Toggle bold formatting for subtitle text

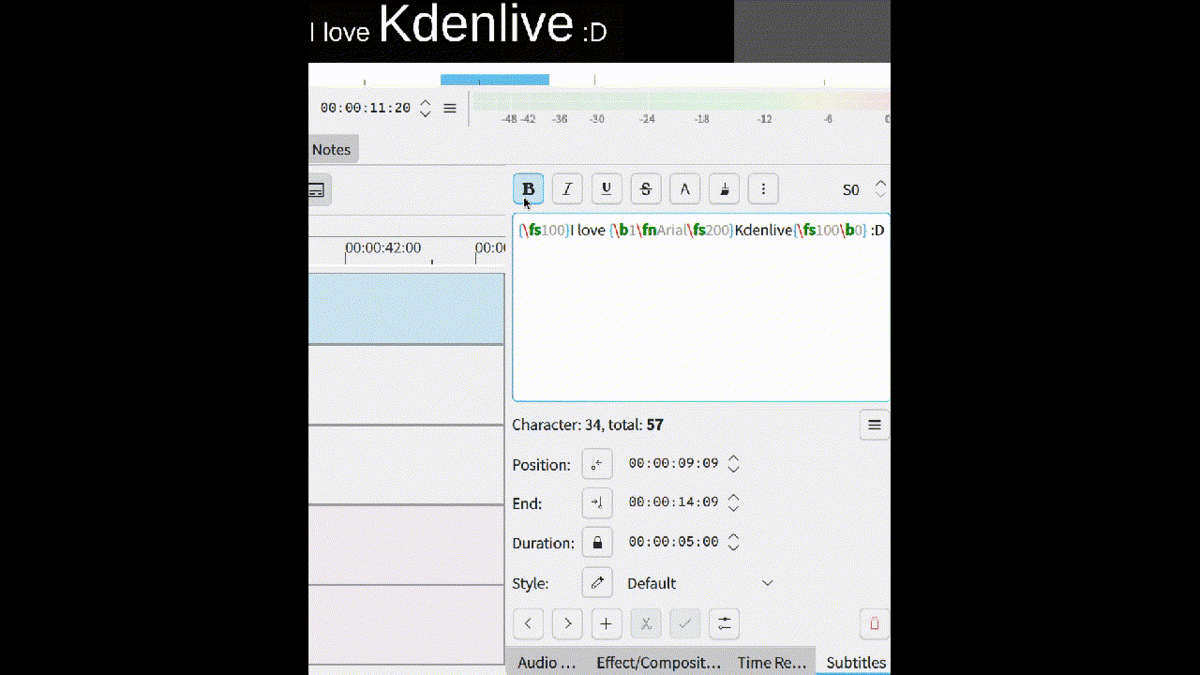tap(528, 189)
